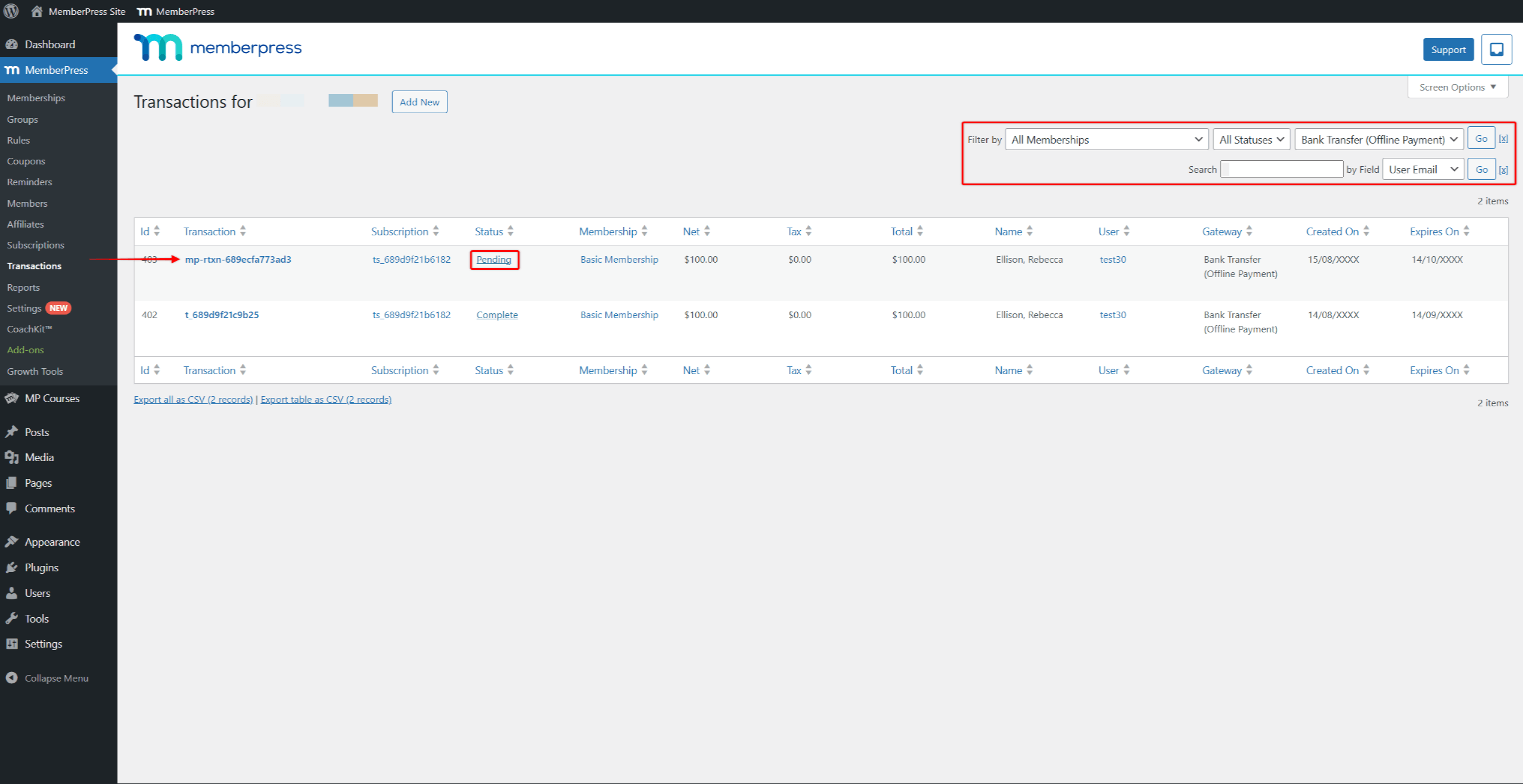The image size is (1523, 784).
Task: Click the Pending status link
Action: pyautogui.click(x=494, y=260)
